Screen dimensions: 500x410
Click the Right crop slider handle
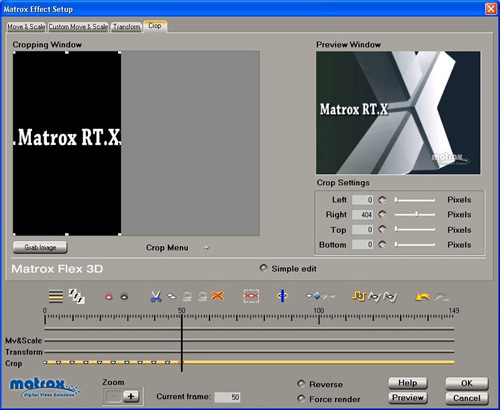click(416, 214)
